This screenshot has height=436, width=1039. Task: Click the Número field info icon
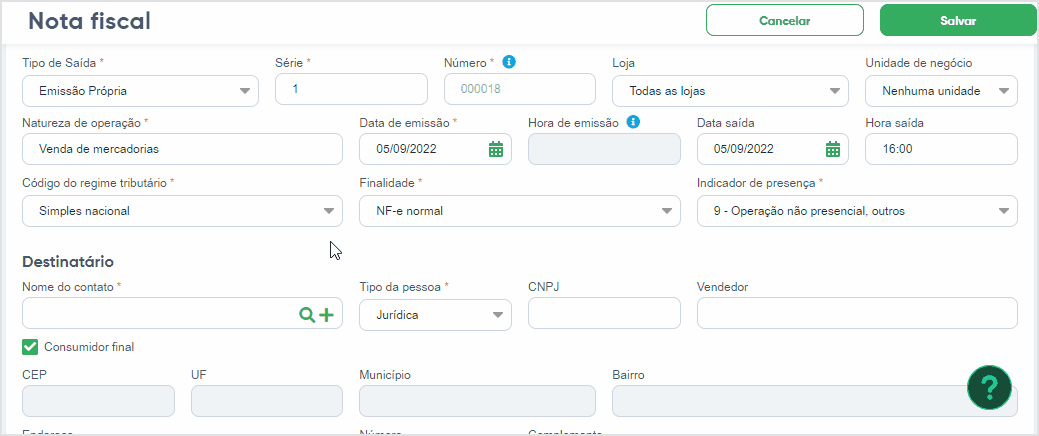(x=509, y=62)
